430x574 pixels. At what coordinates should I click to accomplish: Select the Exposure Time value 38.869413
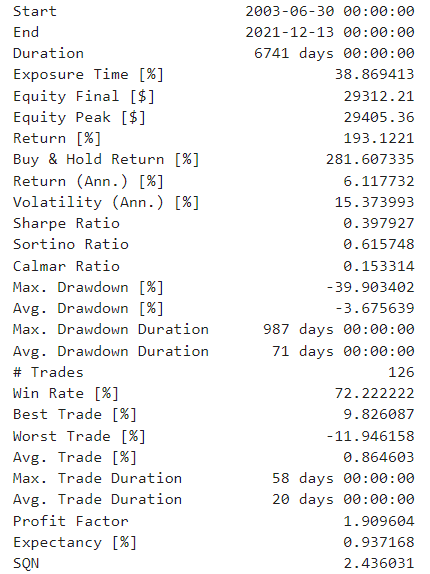(x=374, y=75)
